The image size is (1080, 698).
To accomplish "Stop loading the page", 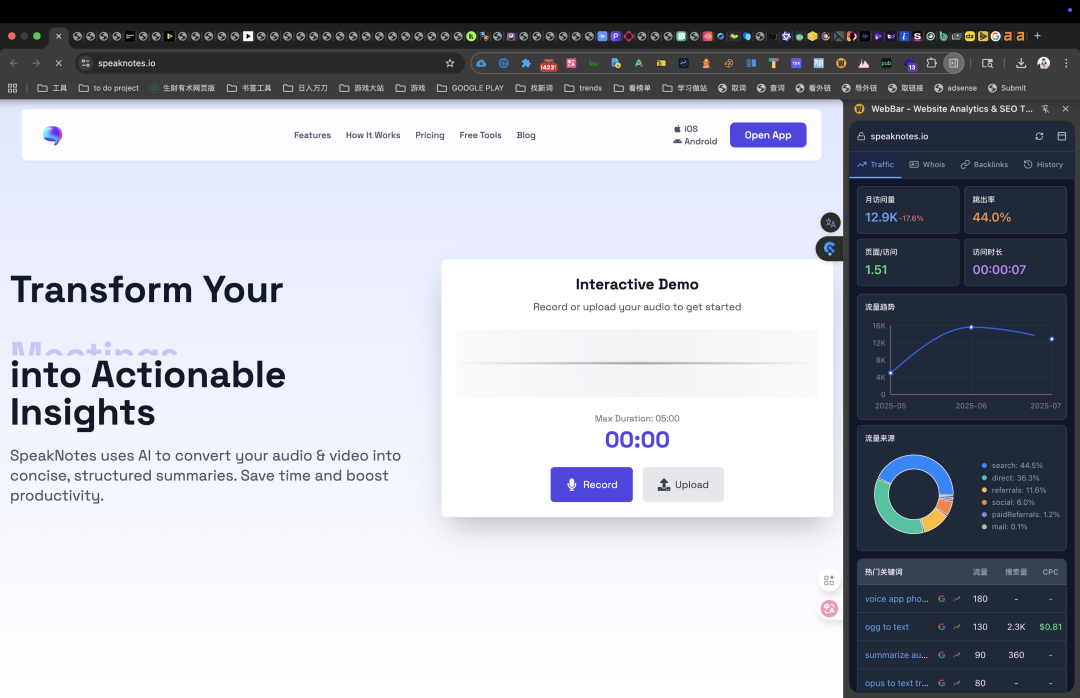I will pos(59,63).
